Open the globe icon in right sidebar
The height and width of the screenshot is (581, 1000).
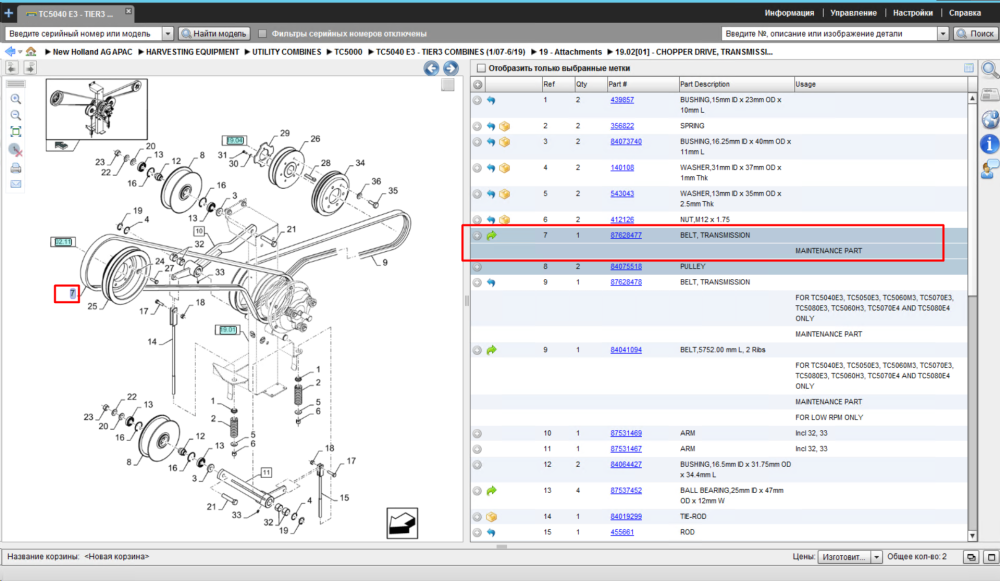click(990, 119)
